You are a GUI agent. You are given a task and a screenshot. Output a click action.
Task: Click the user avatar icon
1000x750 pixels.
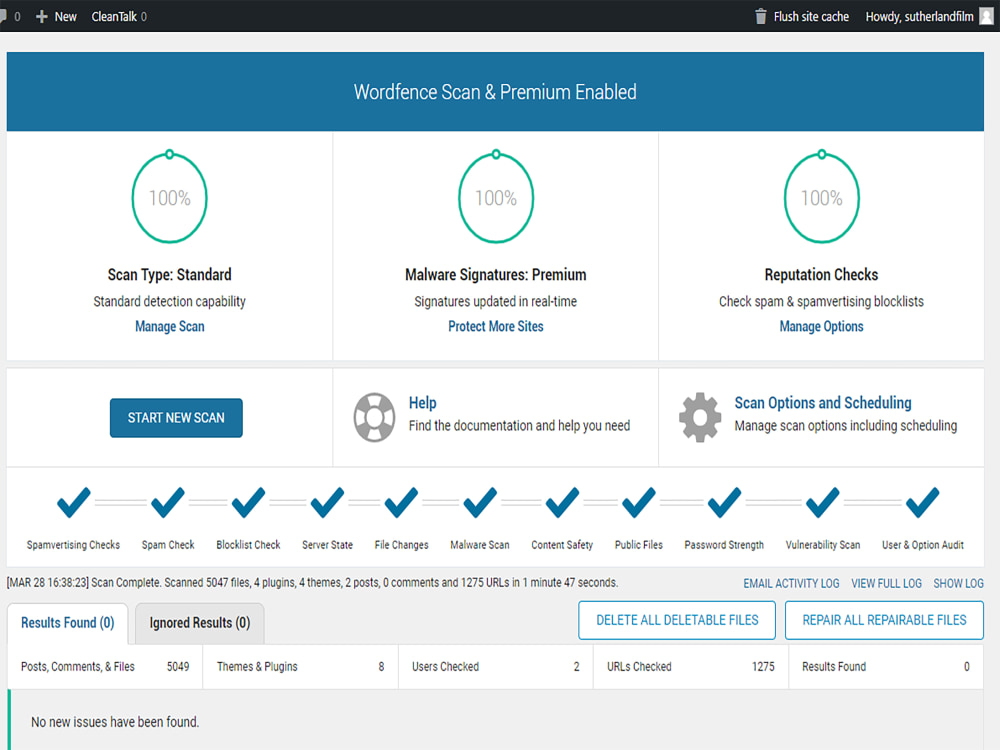point(986,17)
